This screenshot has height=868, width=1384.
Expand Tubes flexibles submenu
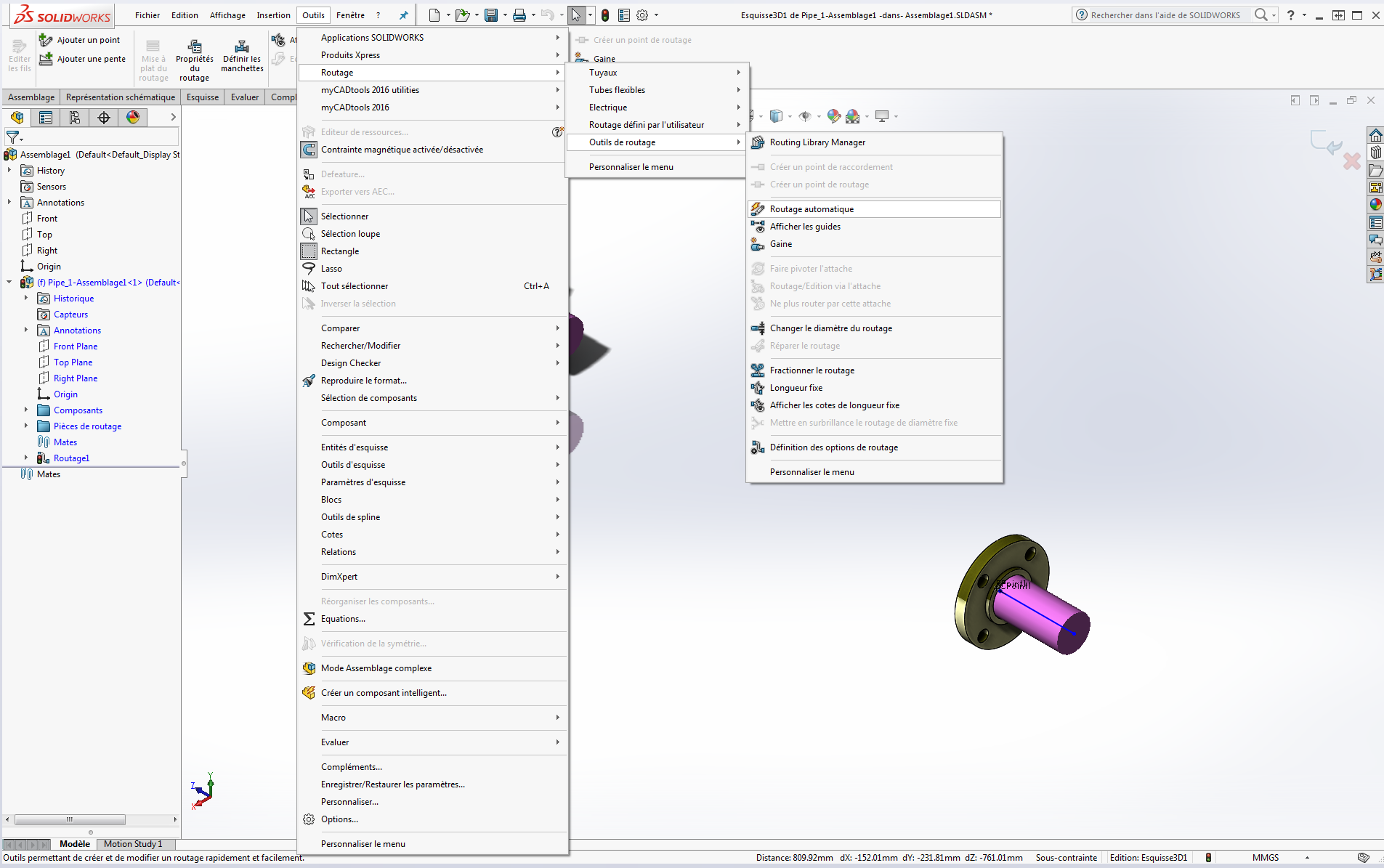point(657,90)
